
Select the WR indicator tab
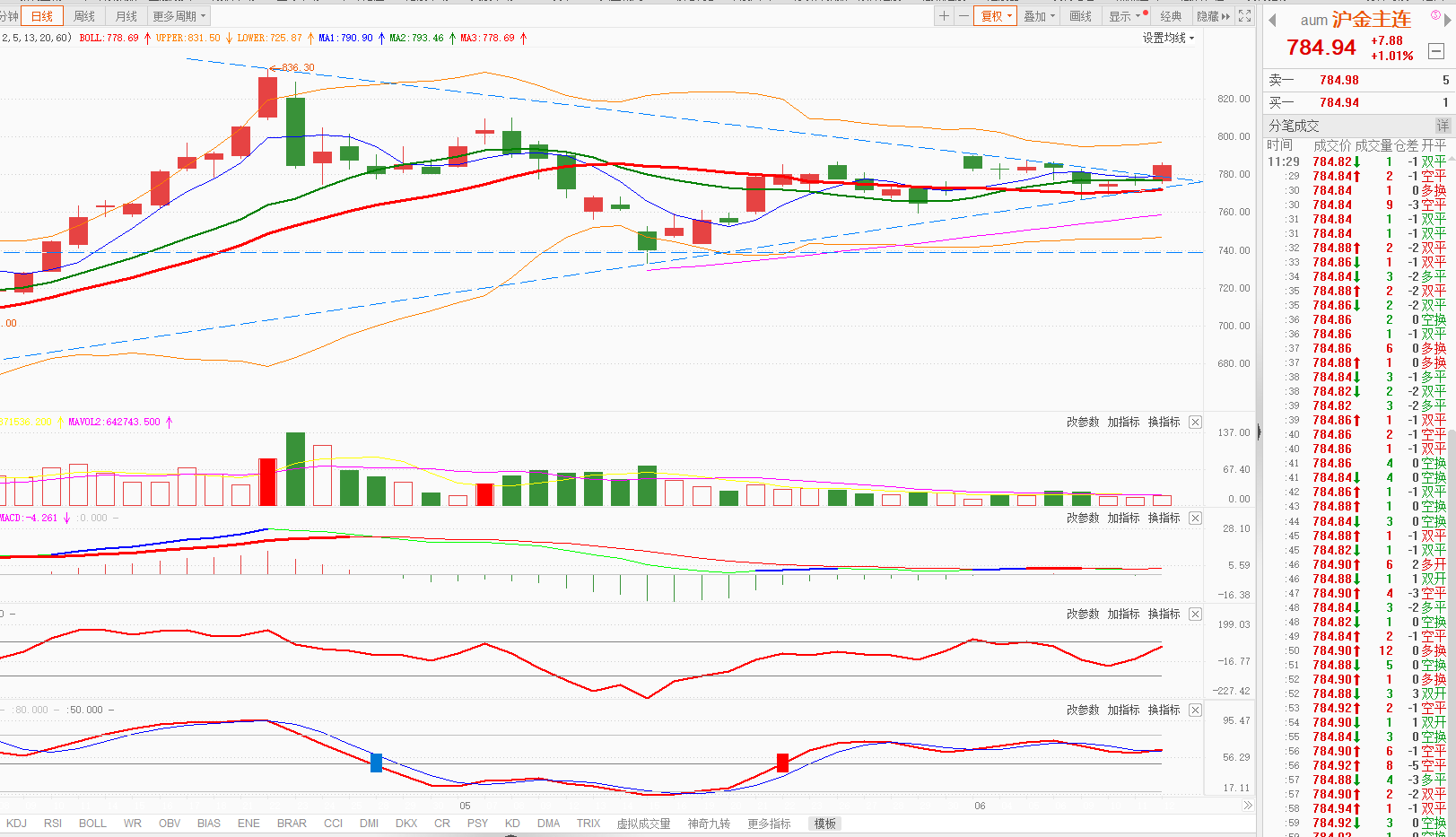[x=133, y=824]
